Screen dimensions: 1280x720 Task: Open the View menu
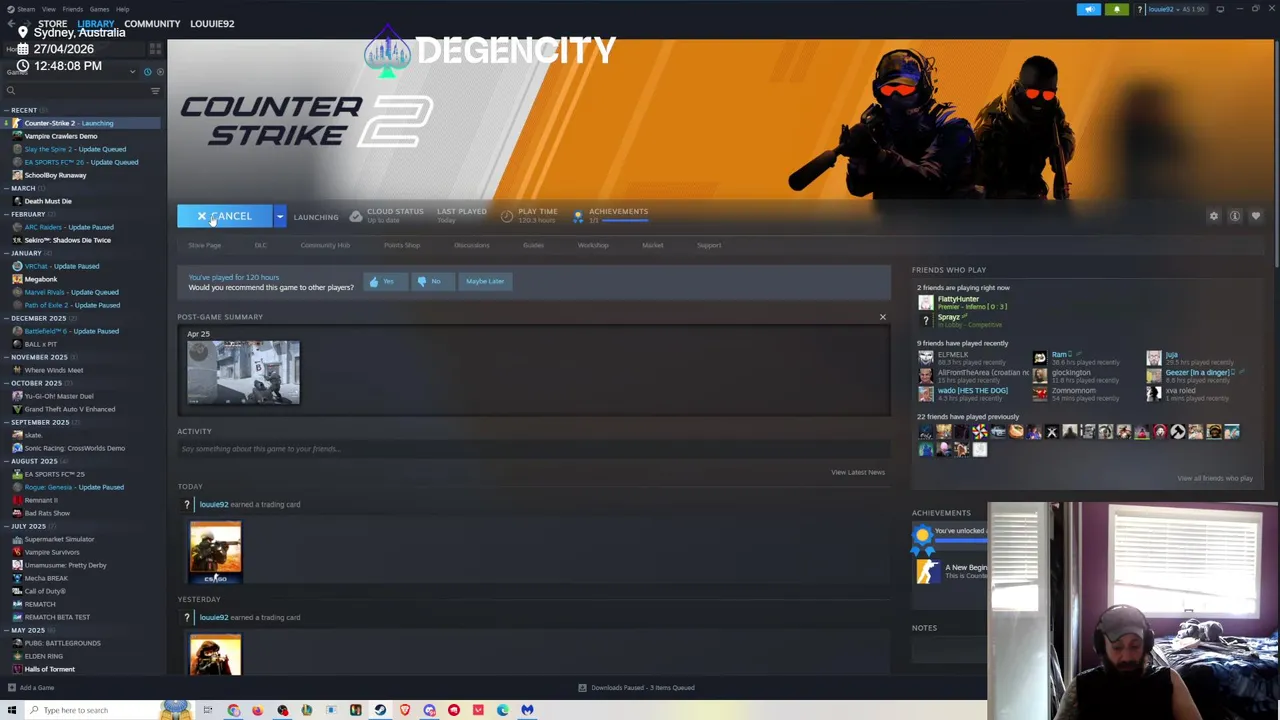coord(48,9)
